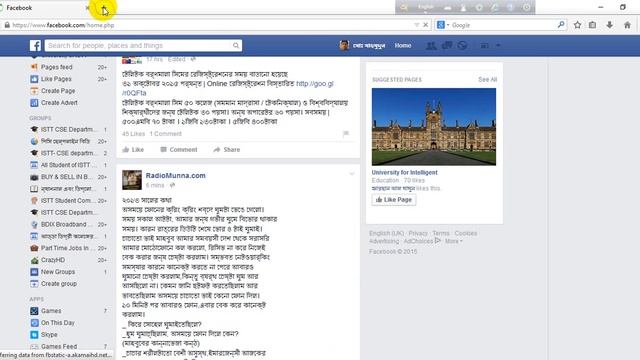Open University for Intelligent page link
This screenshot has width=640, height=360.
click(x=404, y=172)
